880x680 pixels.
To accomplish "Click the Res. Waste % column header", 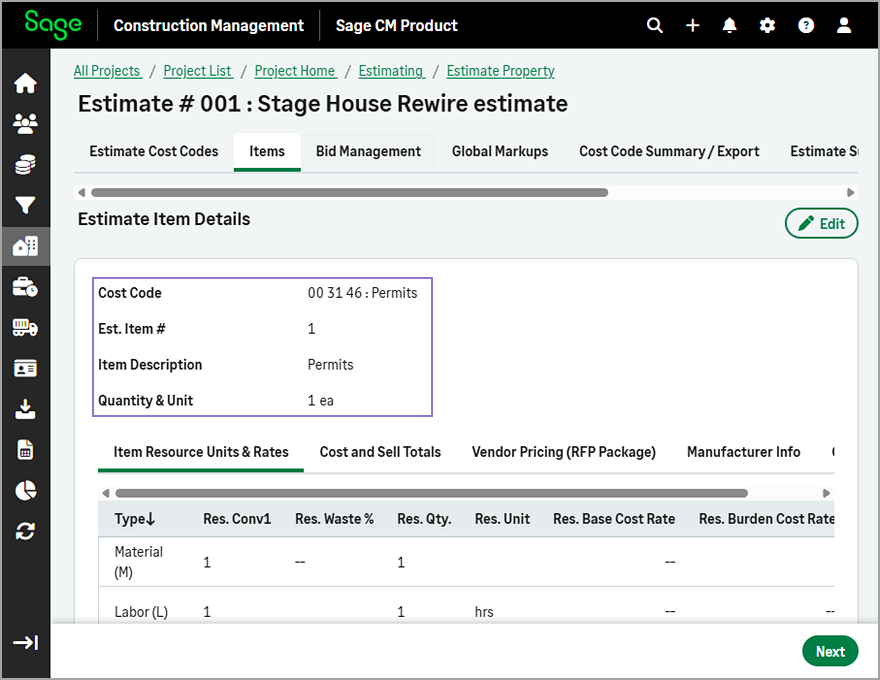I will tap(334, 519).
